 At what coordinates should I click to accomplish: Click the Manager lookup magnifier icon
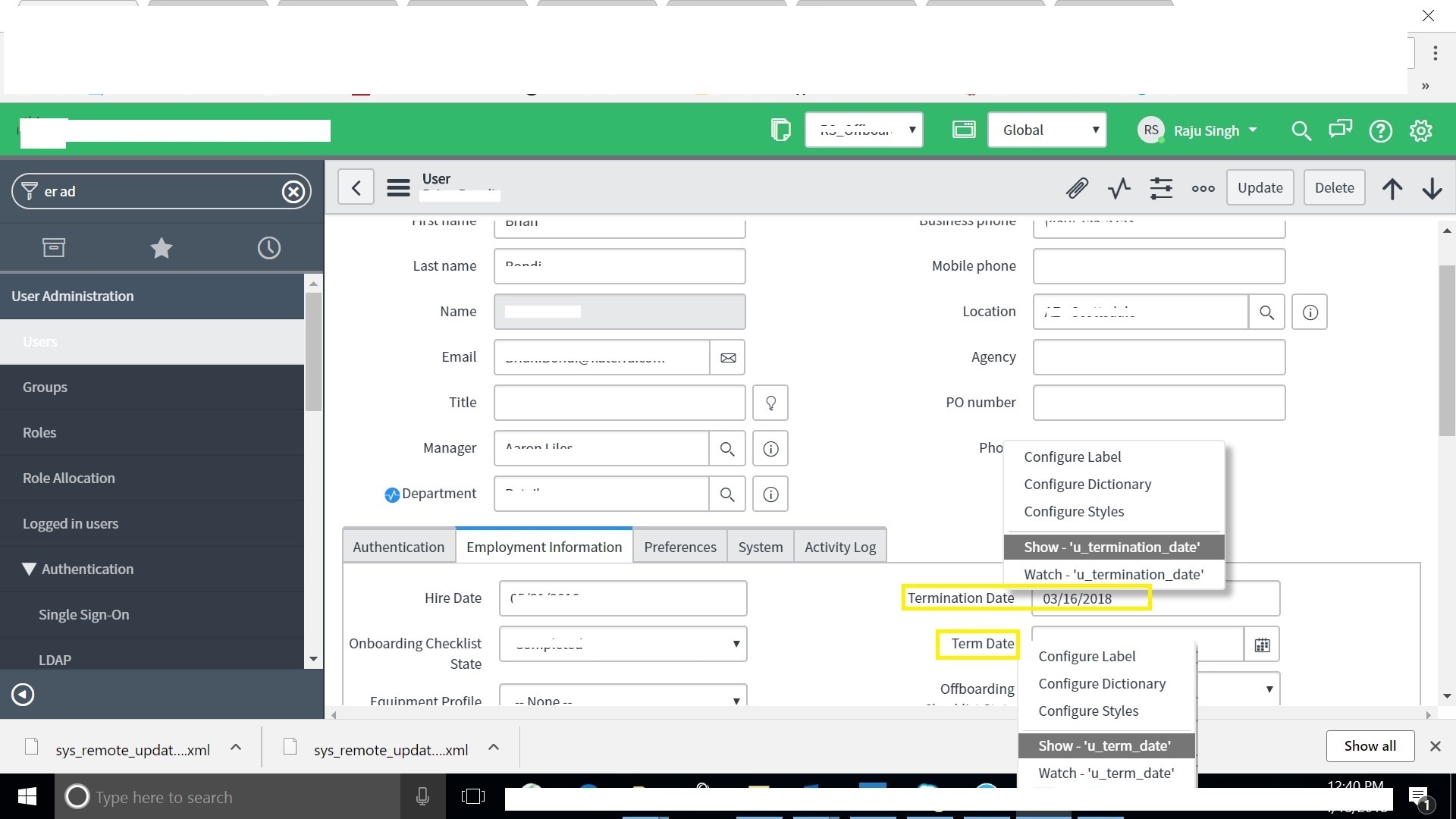click(x=726, y=449)
